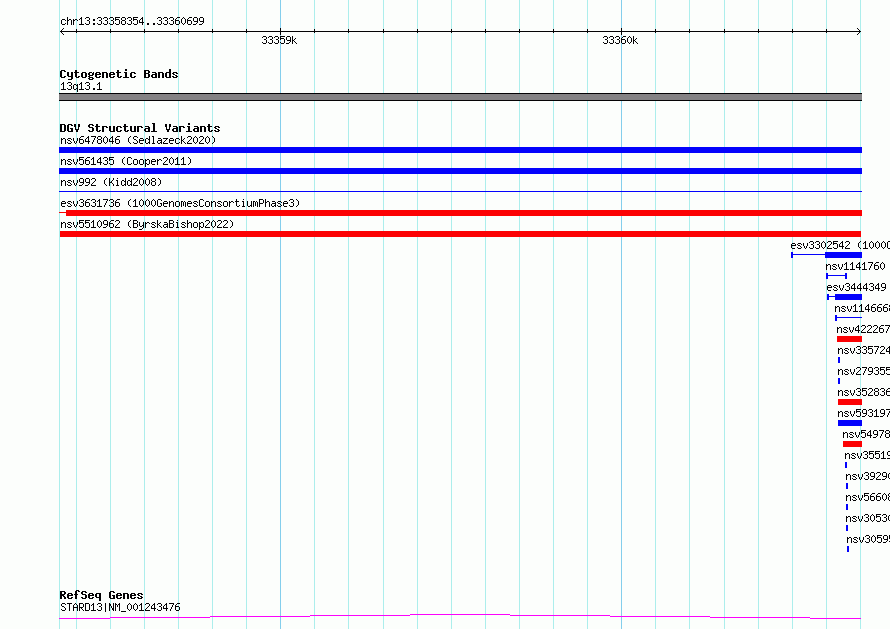Click the nsv422267 variant label
The height and width of the screenshot is (629, 890).
pyautogui.click(x=863, y=329)
